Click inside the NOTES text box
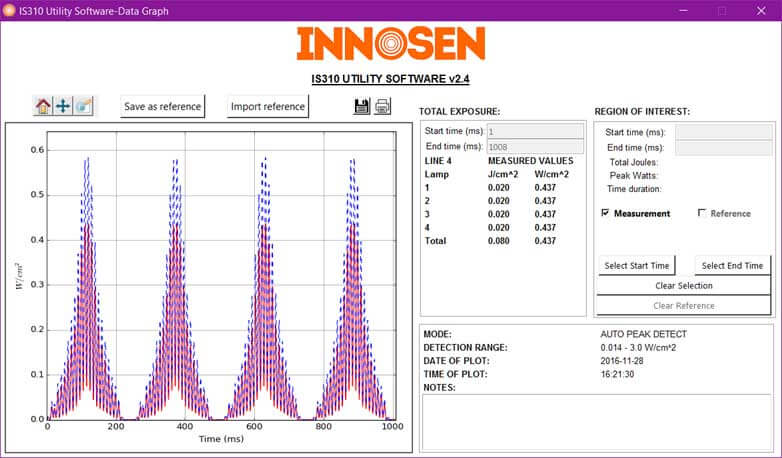 click(x=597, y=423)
